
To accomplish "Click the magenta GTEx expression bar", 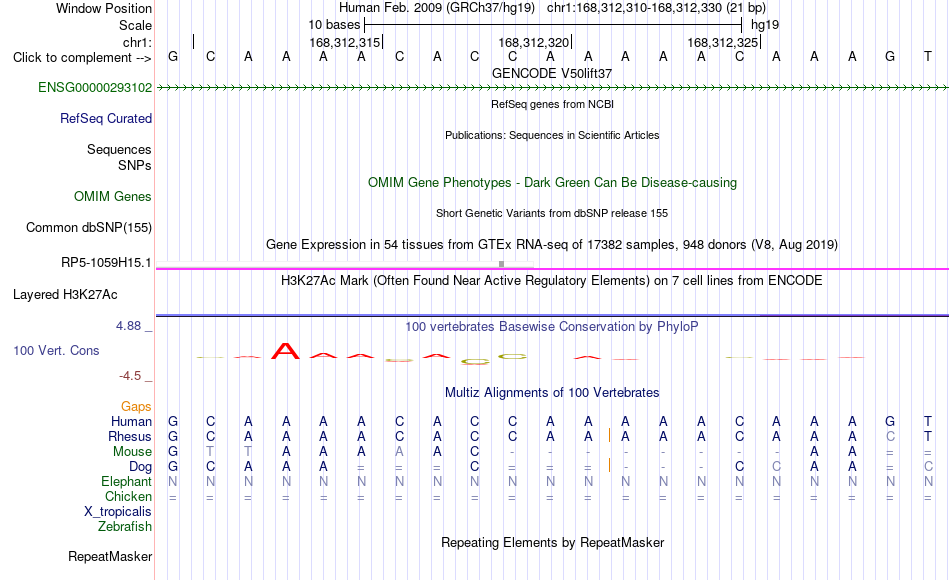I will click(x=552, y=268).
